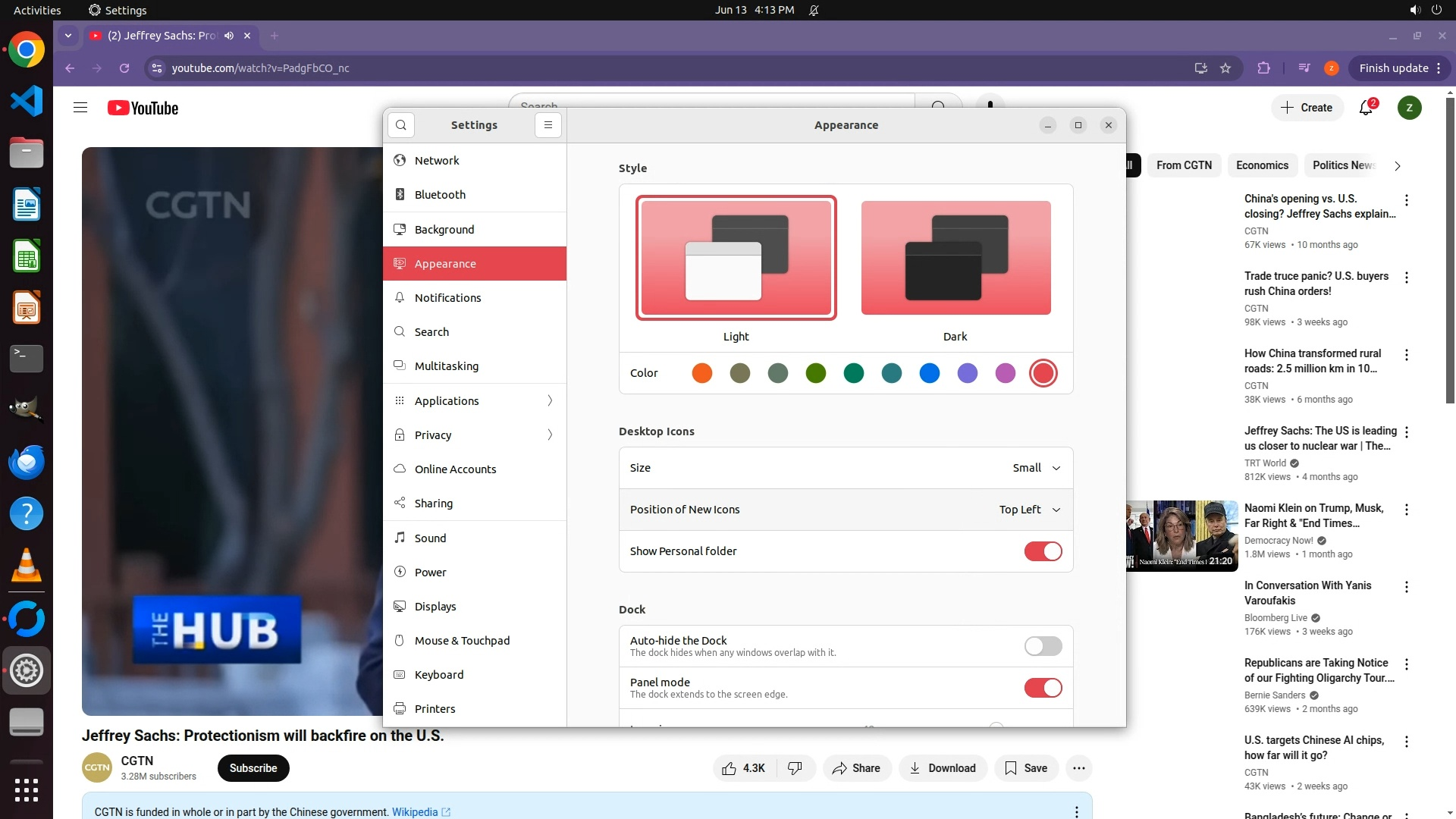
Task: Reload the YouTube page
Action: [x=124, y=68]
